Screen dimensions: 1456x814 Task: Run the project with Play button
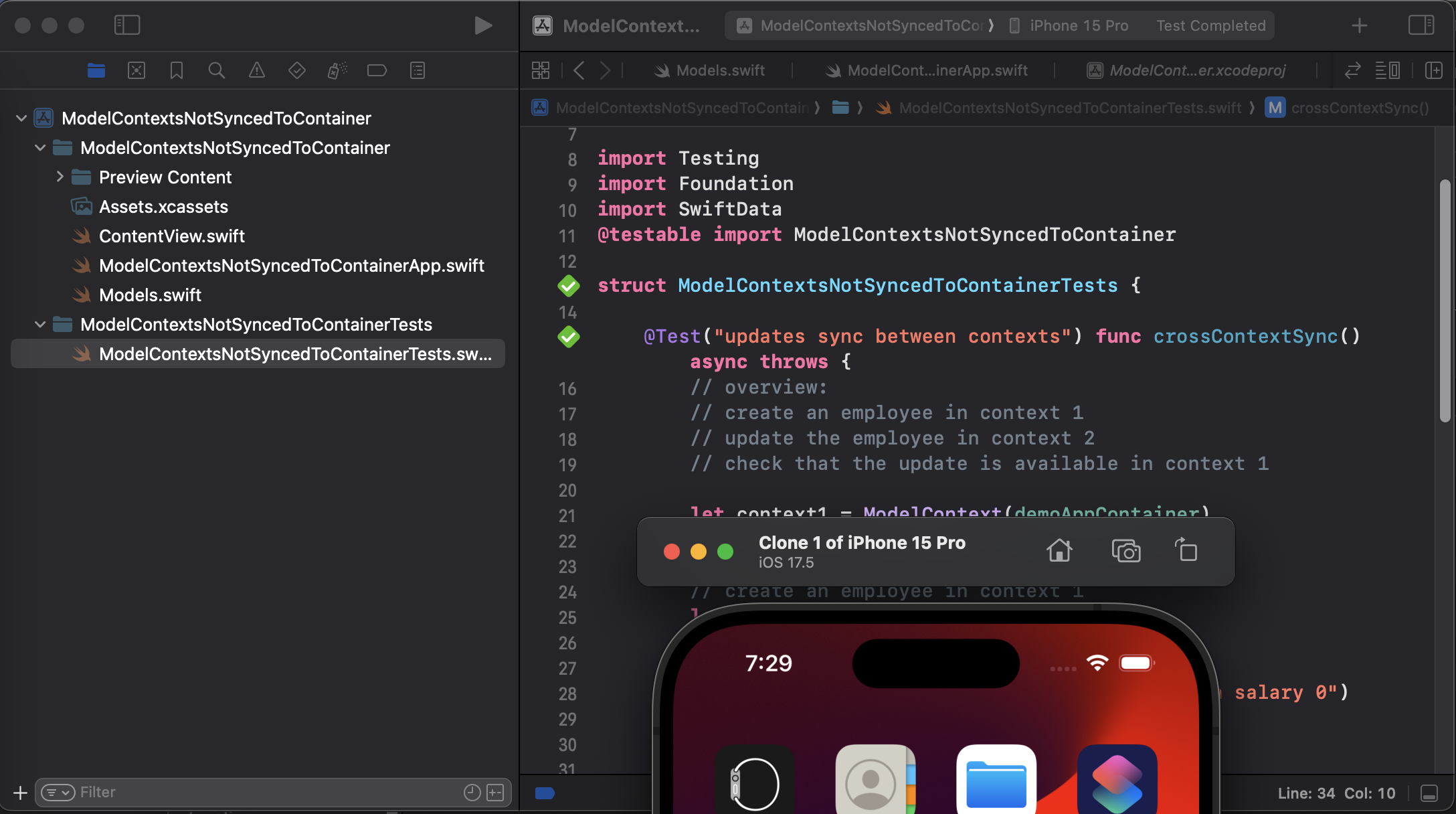pos(482,25)
